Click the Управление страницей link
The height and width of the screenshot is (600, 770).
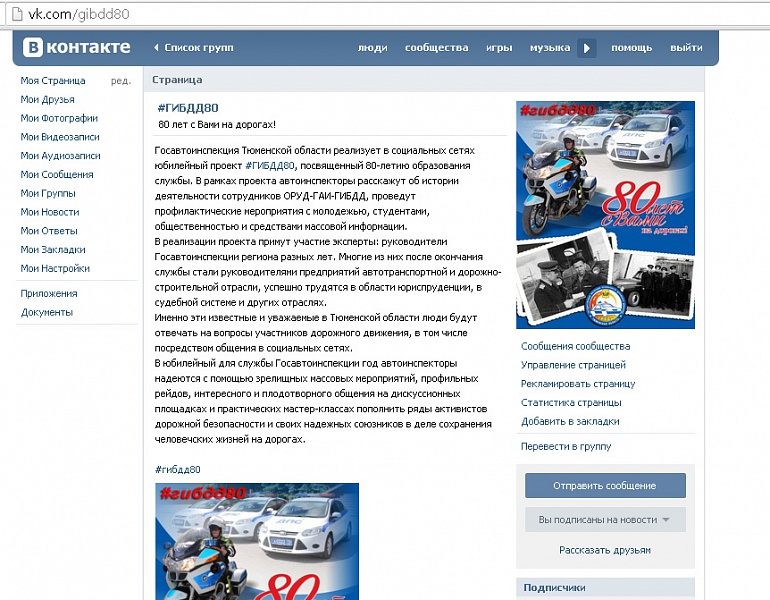click(x=573, y=365)
